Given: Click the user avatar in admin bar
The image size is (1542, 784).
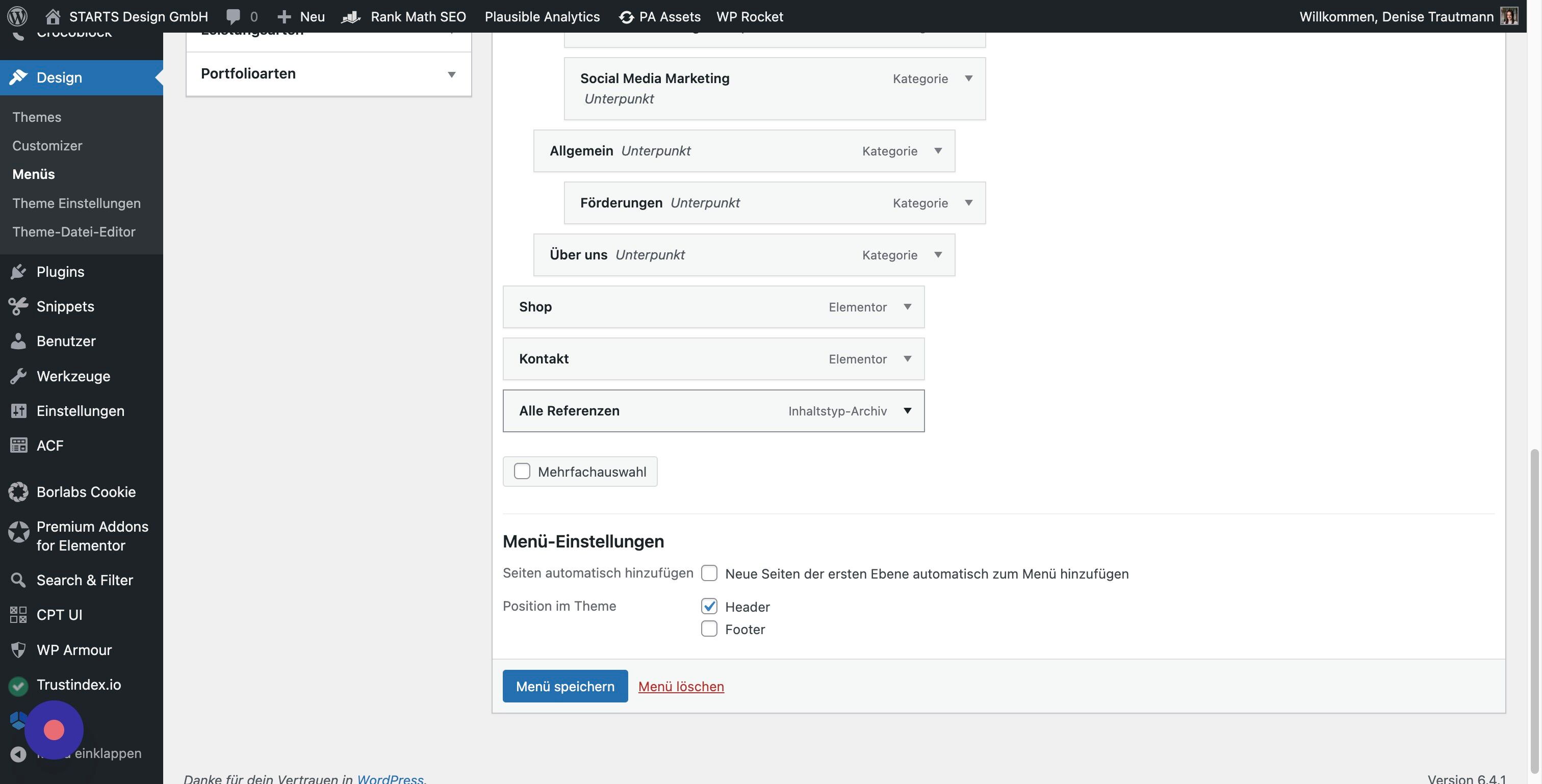Looking at the screenshot, I should click(x=1508, y=16).
